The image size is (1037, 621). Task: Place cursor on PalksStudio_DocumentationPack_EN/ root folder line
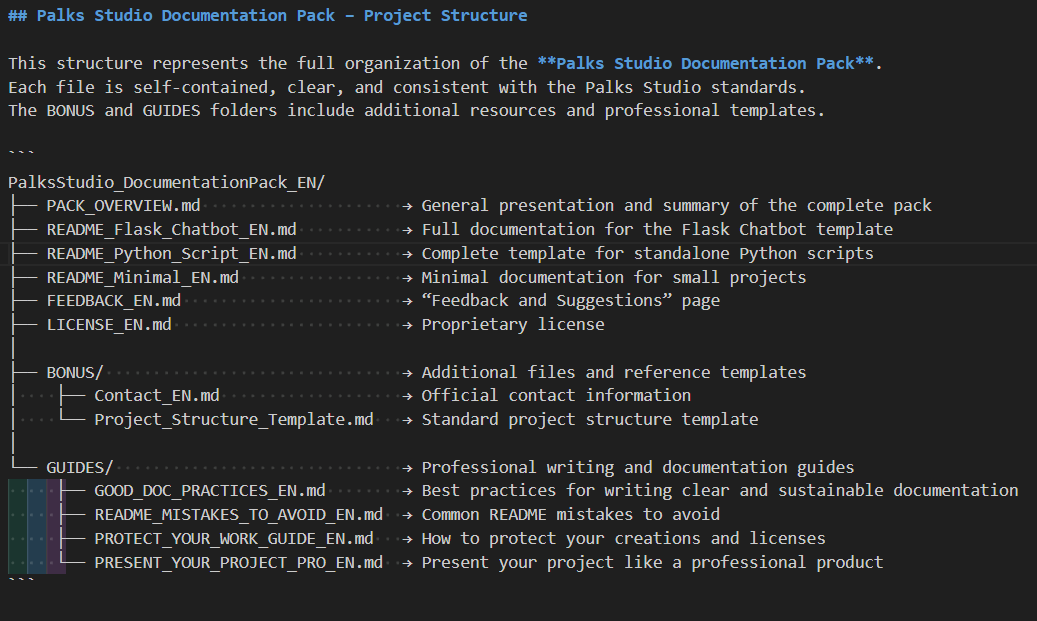coord(166,182)
